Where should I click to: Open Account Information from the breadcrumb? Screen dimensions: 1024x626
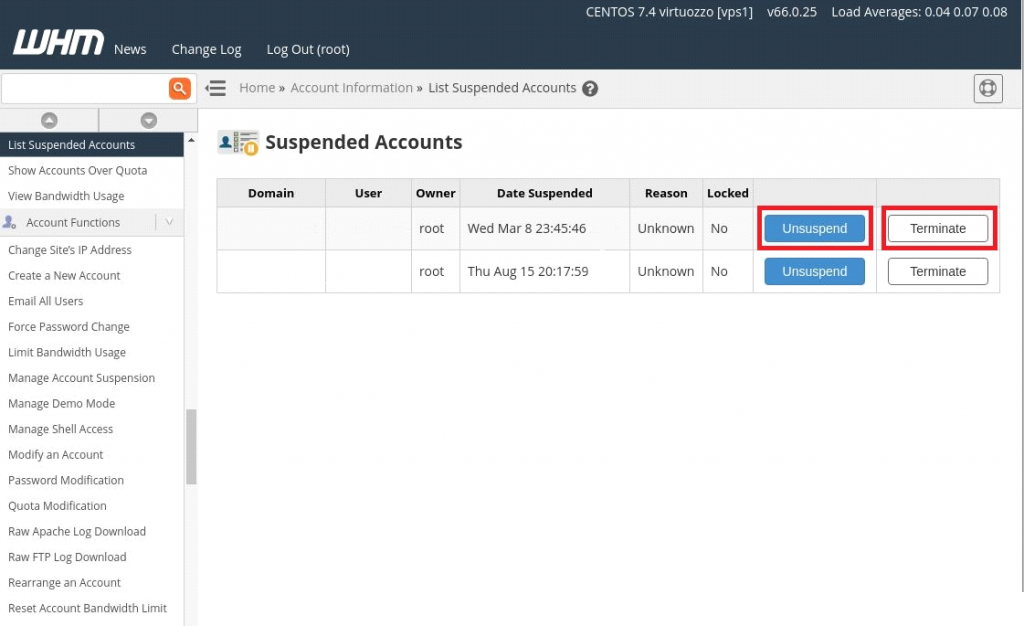click(x=351, y=88)
